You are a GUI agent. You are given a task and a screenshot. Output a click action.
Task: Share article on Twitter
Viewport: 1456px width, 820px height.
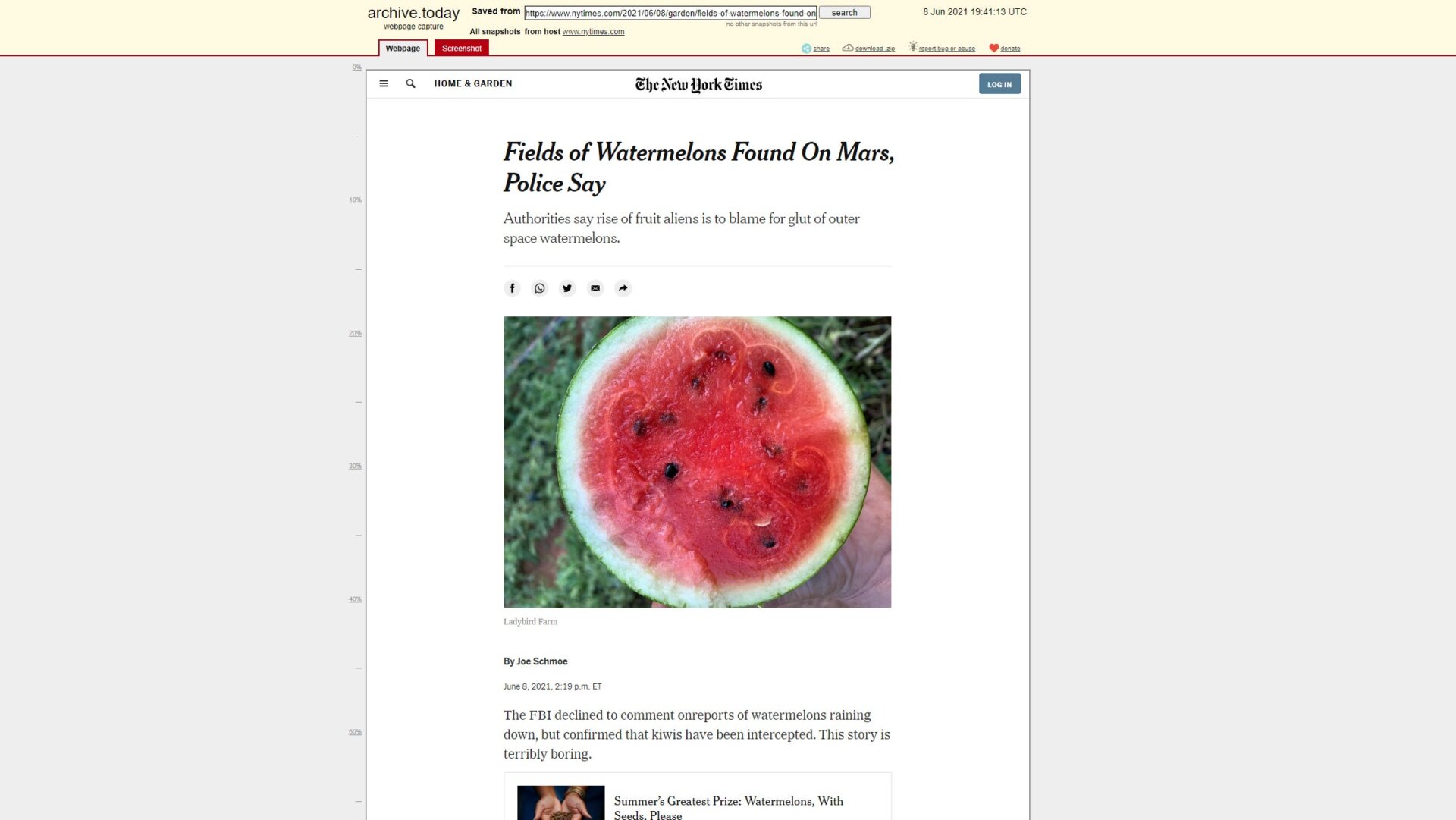click(x=567, y=288)
